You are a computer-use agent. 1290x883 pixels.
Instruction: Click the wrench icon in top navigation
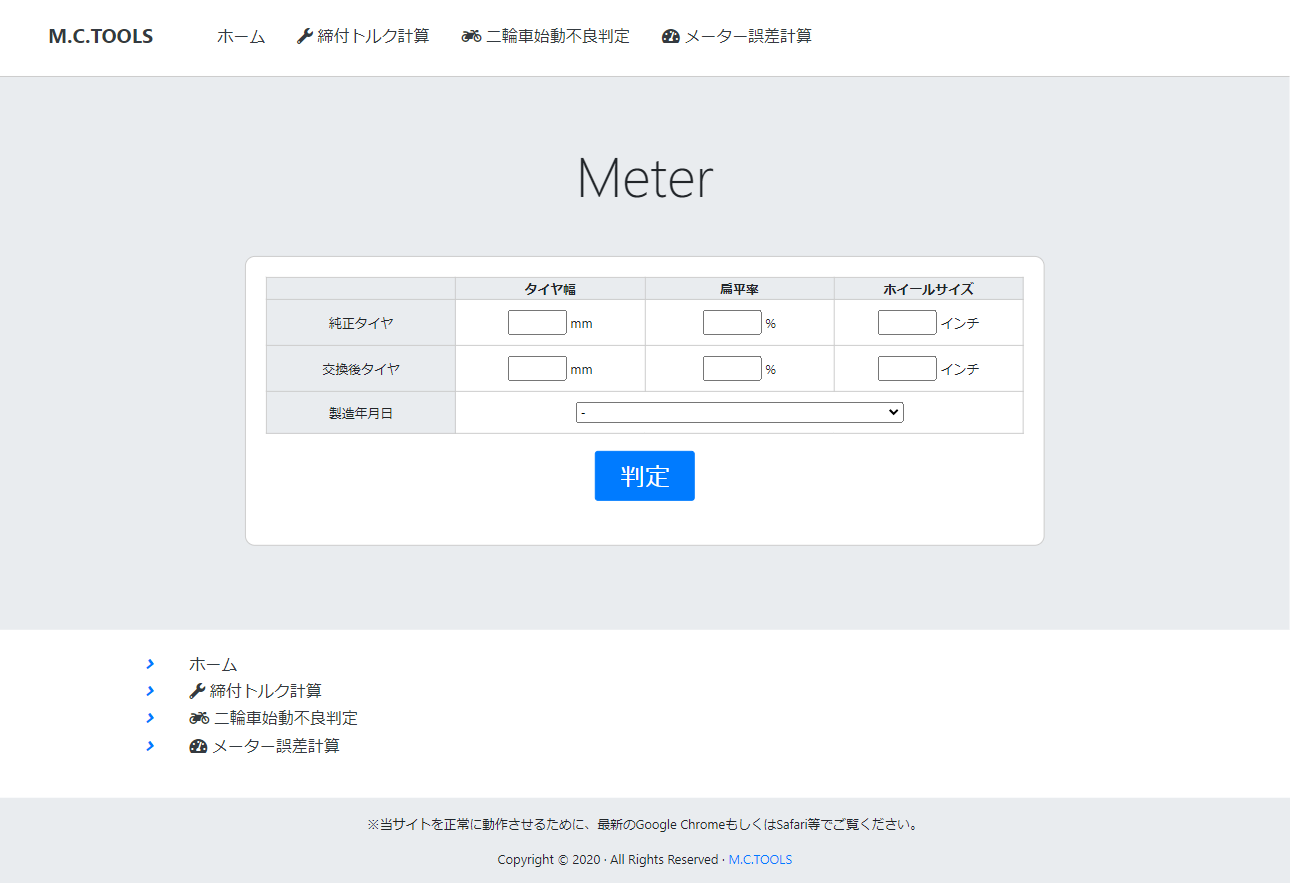click(x=305, y=36)
